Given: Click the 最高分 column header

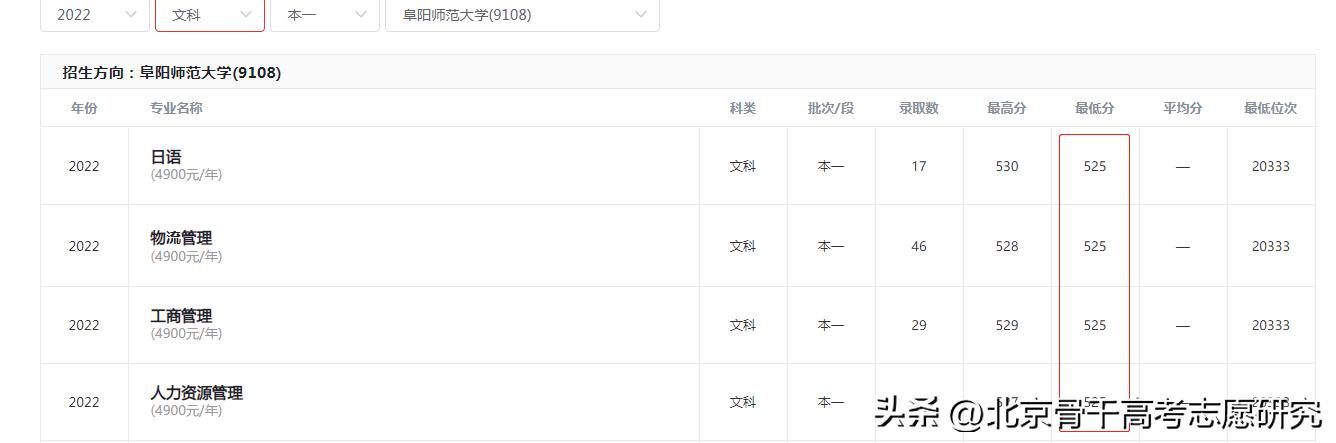Looking at the screenshot, I should 1006,108.
